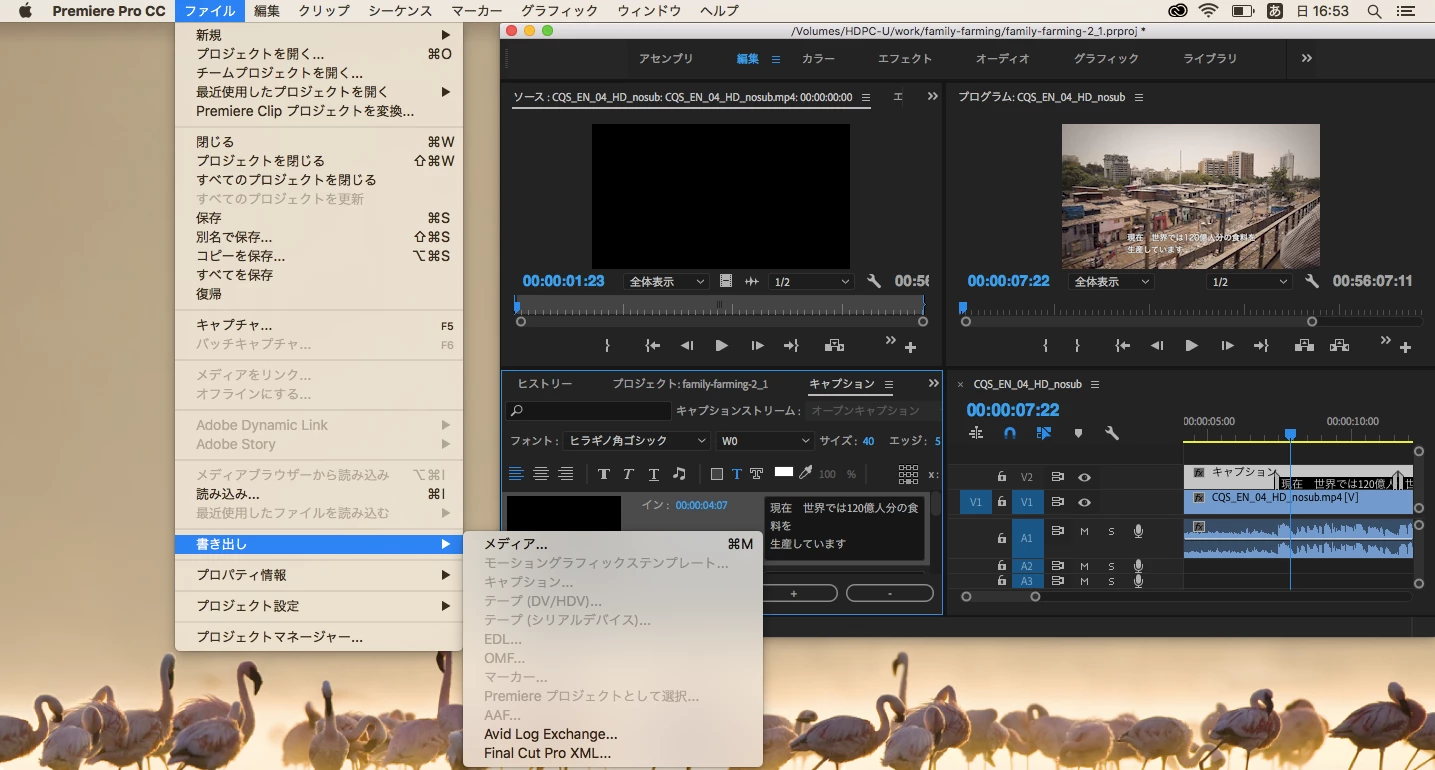The width and height of the screenshot is (1435, 770).
Task: Toggle timeline snap magnet
Action: pos(1010,433)
